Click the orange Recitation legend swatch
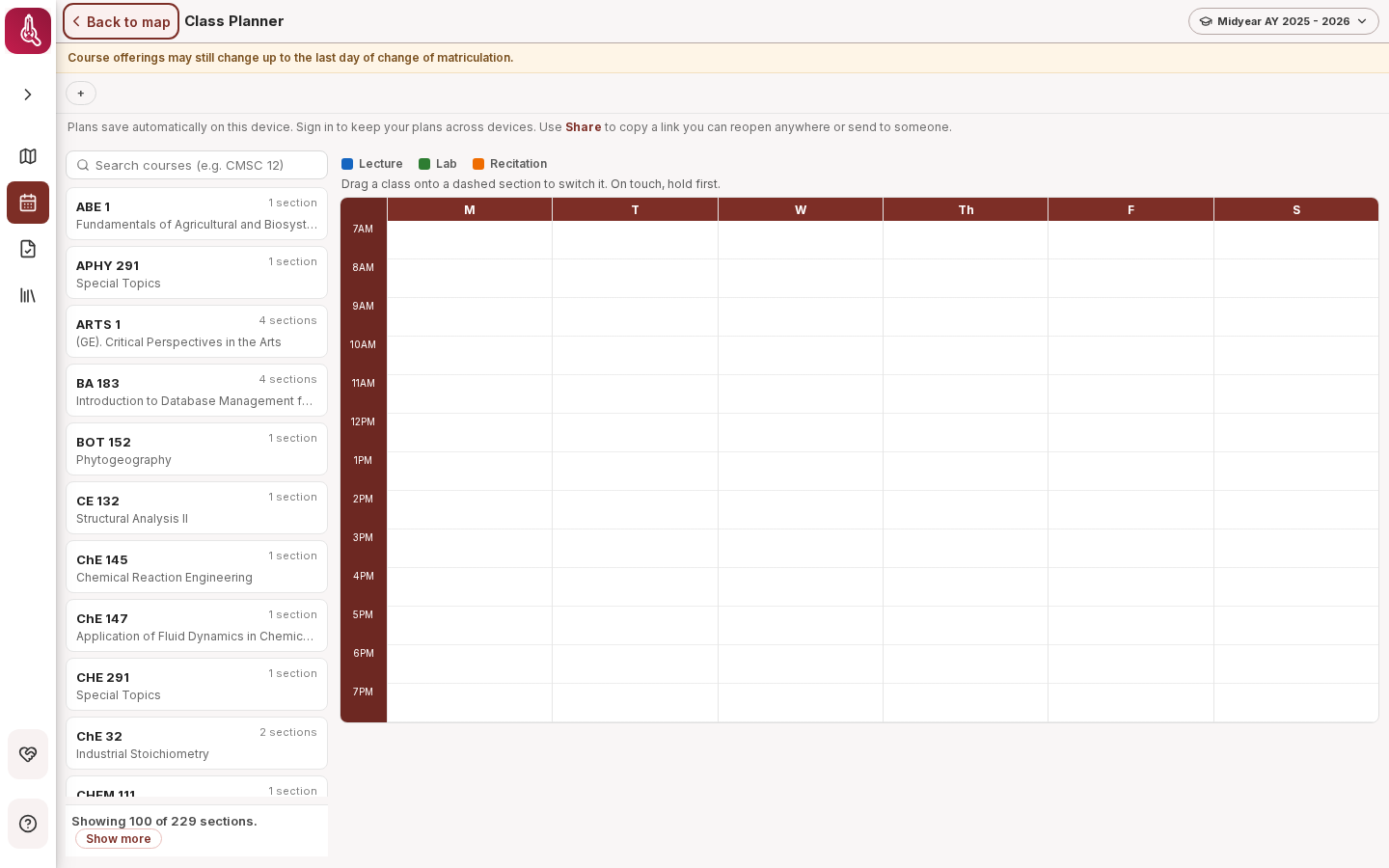Viewport: 1389px width, 868px height. (x=478, y=164)
